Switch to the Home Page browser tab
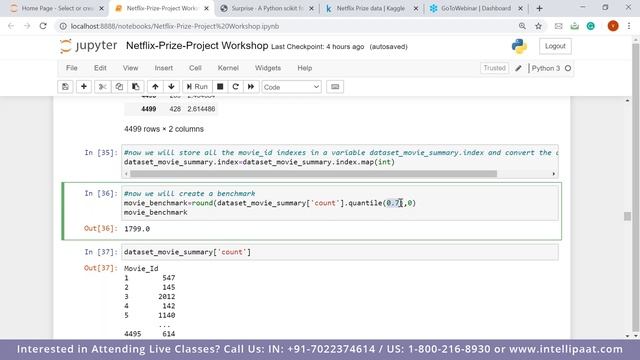Viewport: 640px width, 360px height. [57, 8]
